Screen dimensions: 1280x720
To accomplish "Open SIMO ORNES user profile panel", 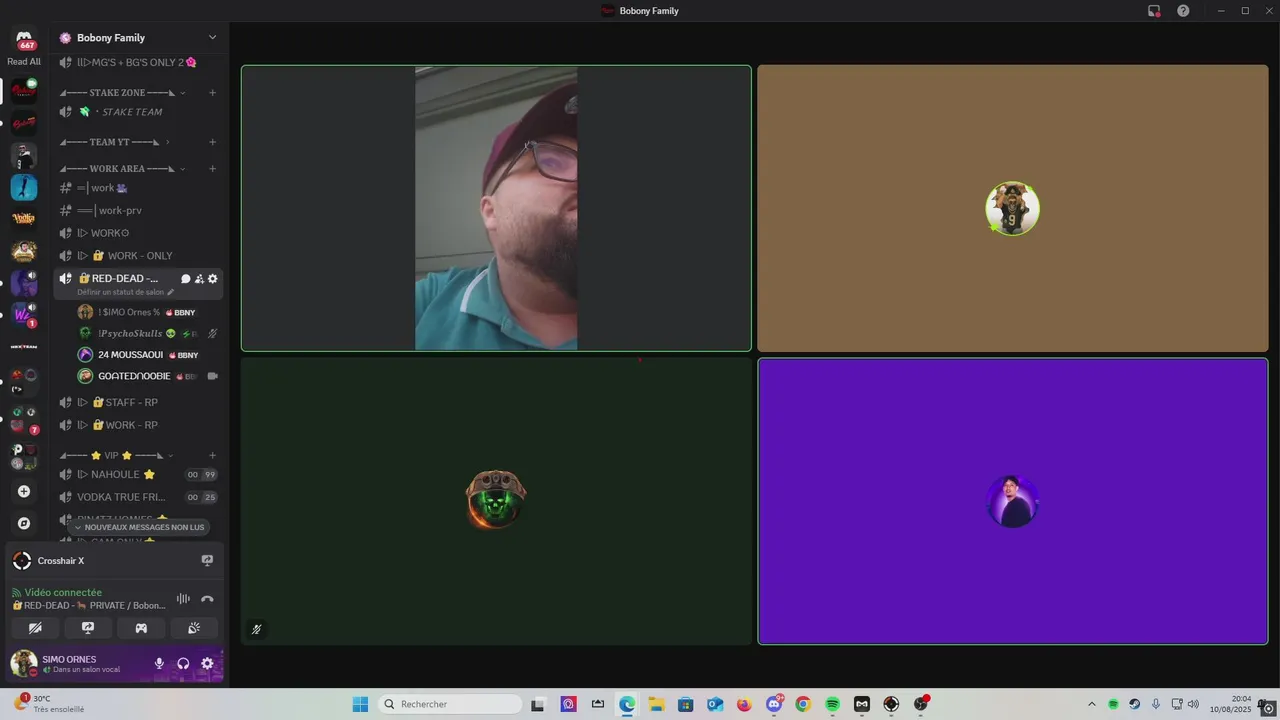I will pos(76,663).
